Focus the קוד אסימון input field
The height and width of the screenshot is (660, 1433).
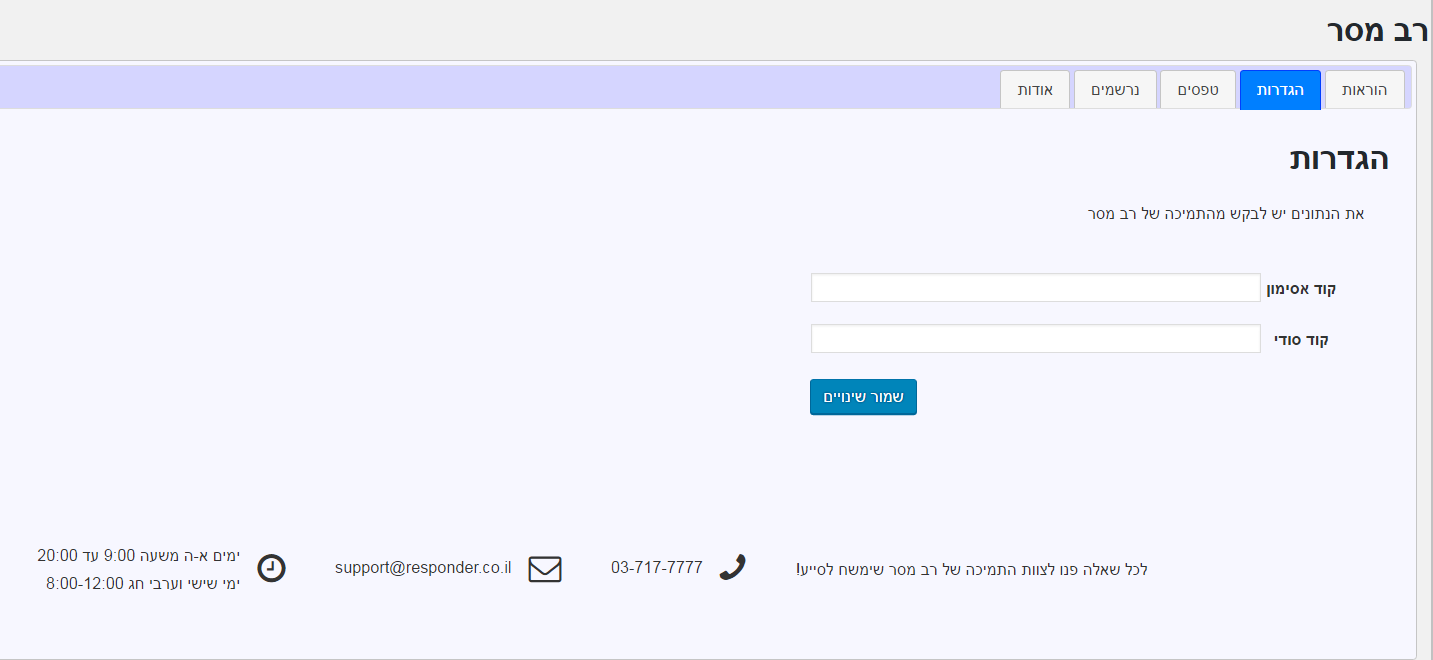coord(1035,288)
